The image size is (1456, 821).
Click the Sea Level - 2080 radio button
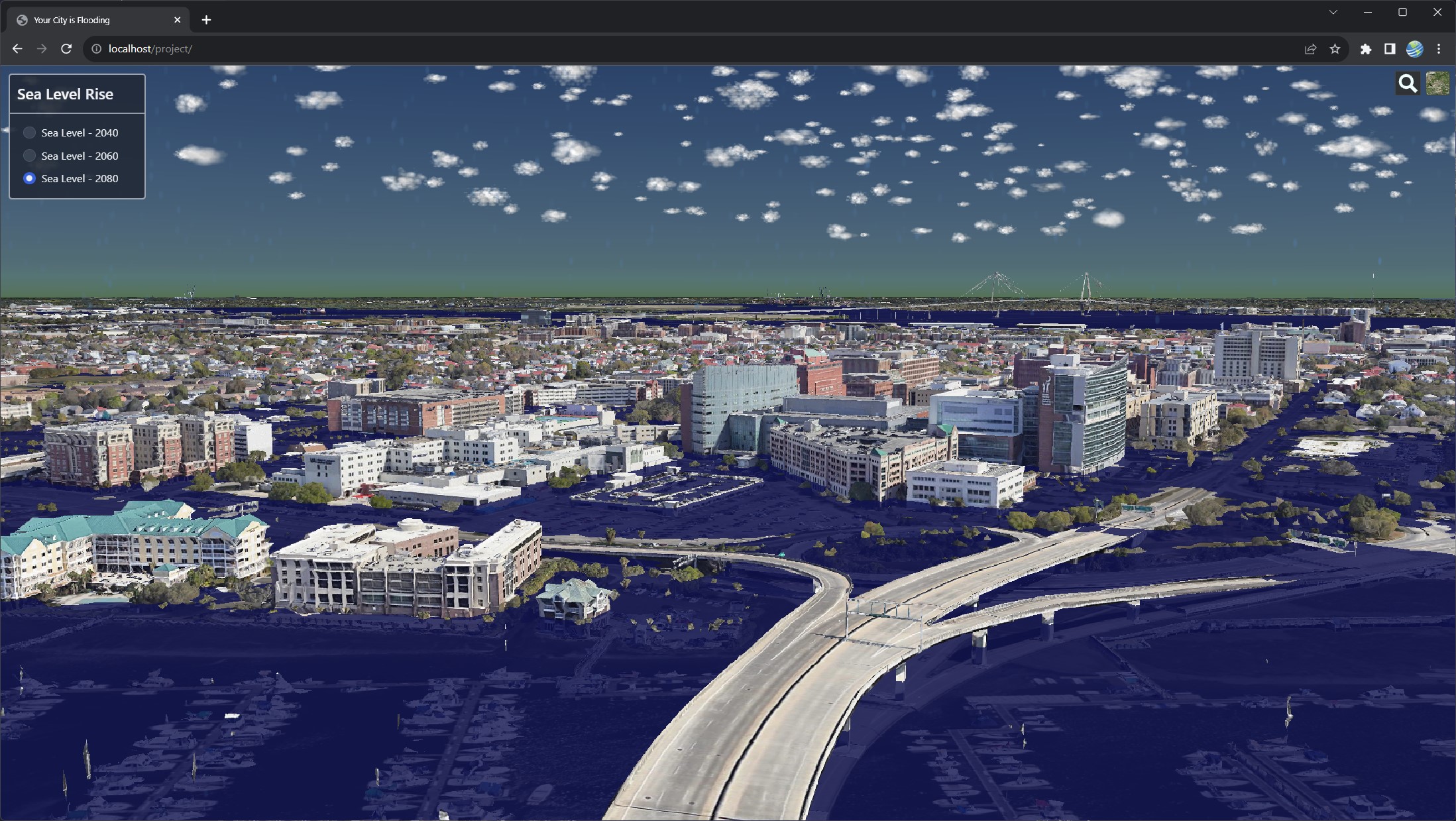[29, 178]
